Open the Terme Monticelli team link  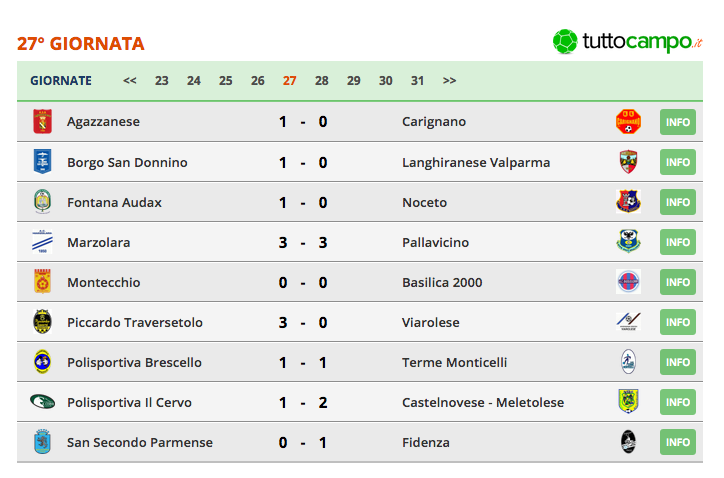[454, 363]
